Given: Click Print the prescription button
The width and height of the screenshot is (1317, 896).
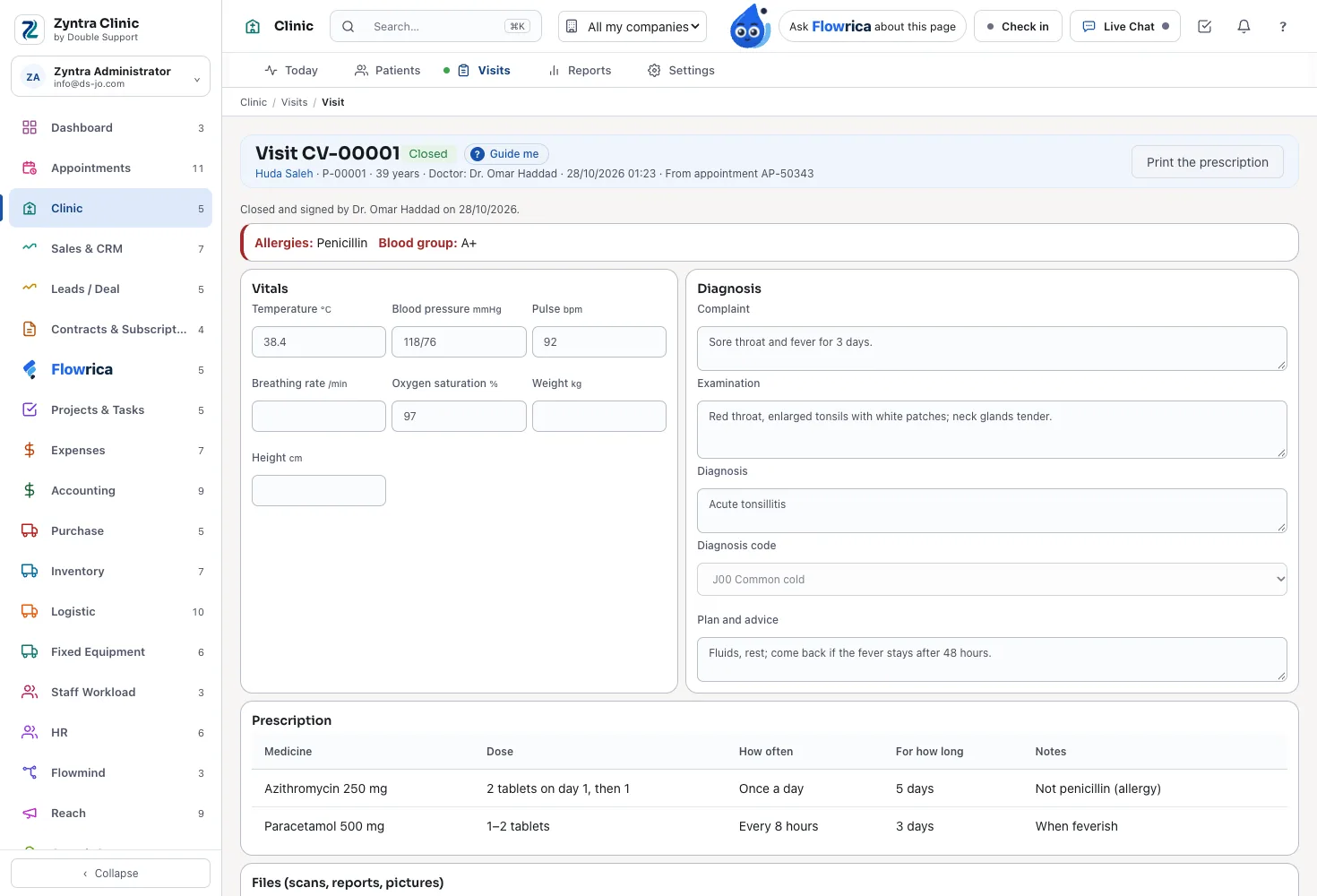Looking at the screenshot, I should pos(1208,162).
